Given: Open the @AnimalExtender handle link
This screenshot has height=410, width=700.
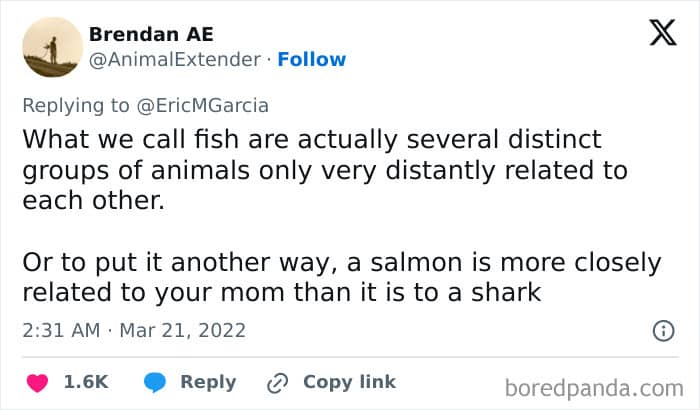Looking at the screenshot, I should [174, 59].
